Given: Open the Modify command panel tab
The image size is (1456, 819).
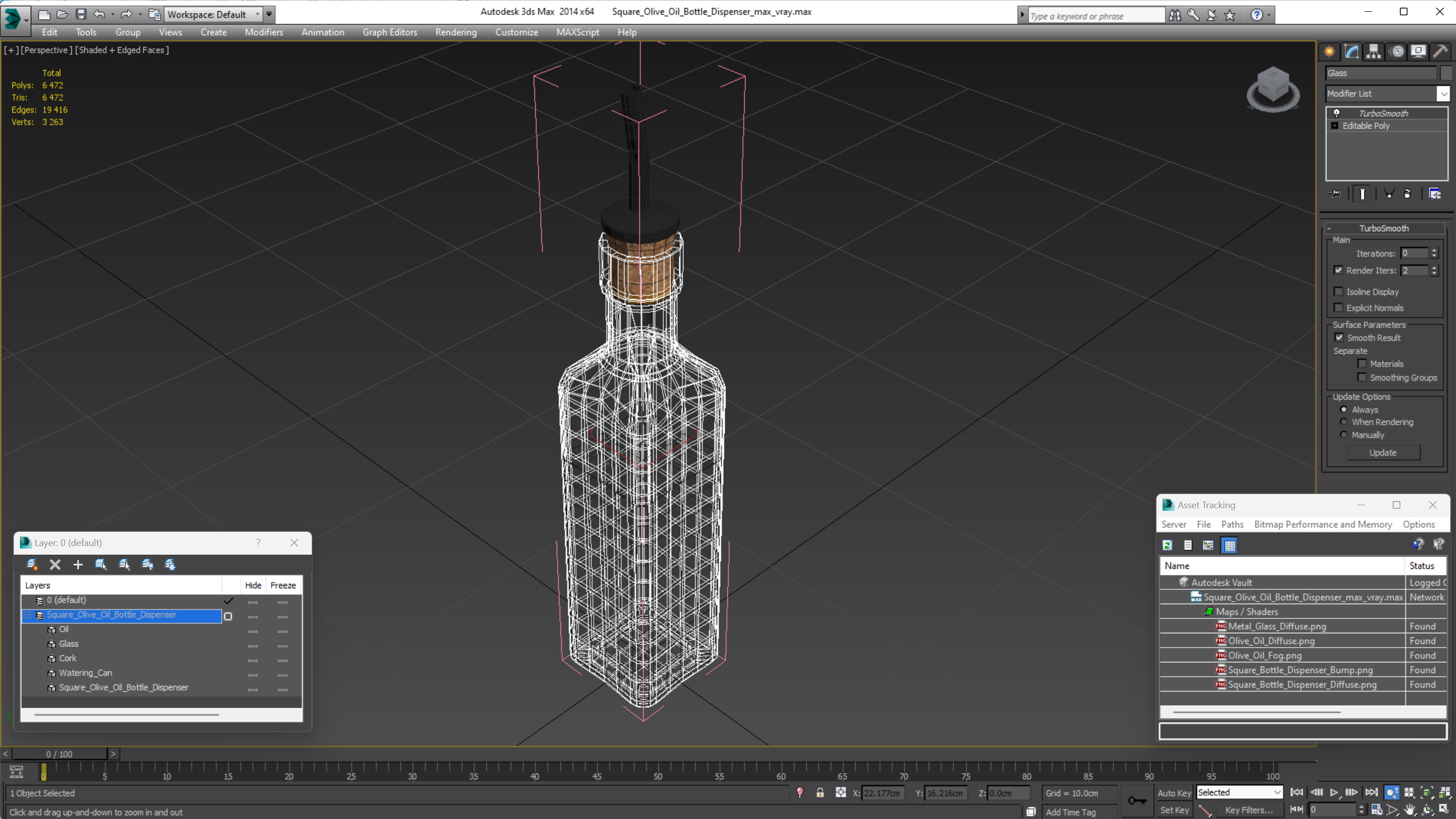Looking at the screenshot, I should pyautogui.click(x=1351, y=52).
